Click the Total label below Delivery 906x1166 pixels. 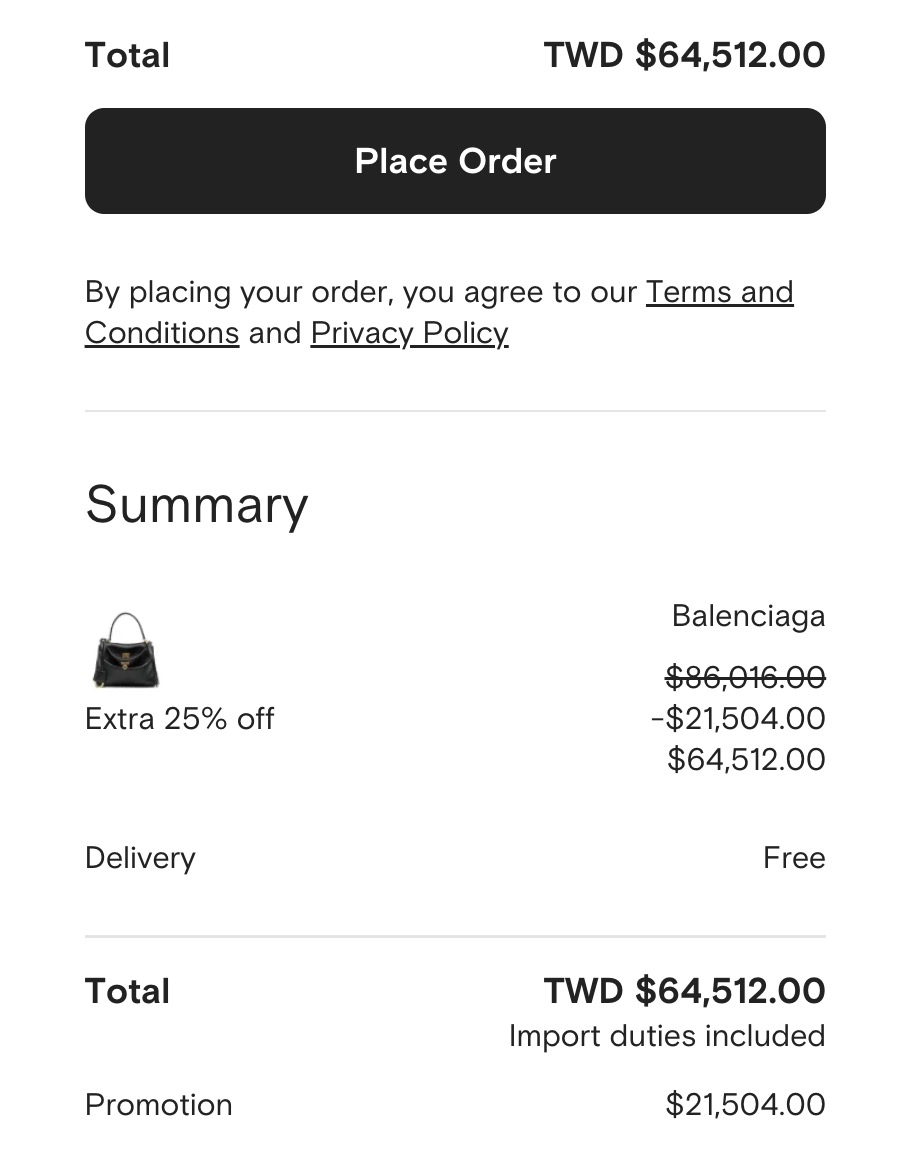(x=127, y=991)
